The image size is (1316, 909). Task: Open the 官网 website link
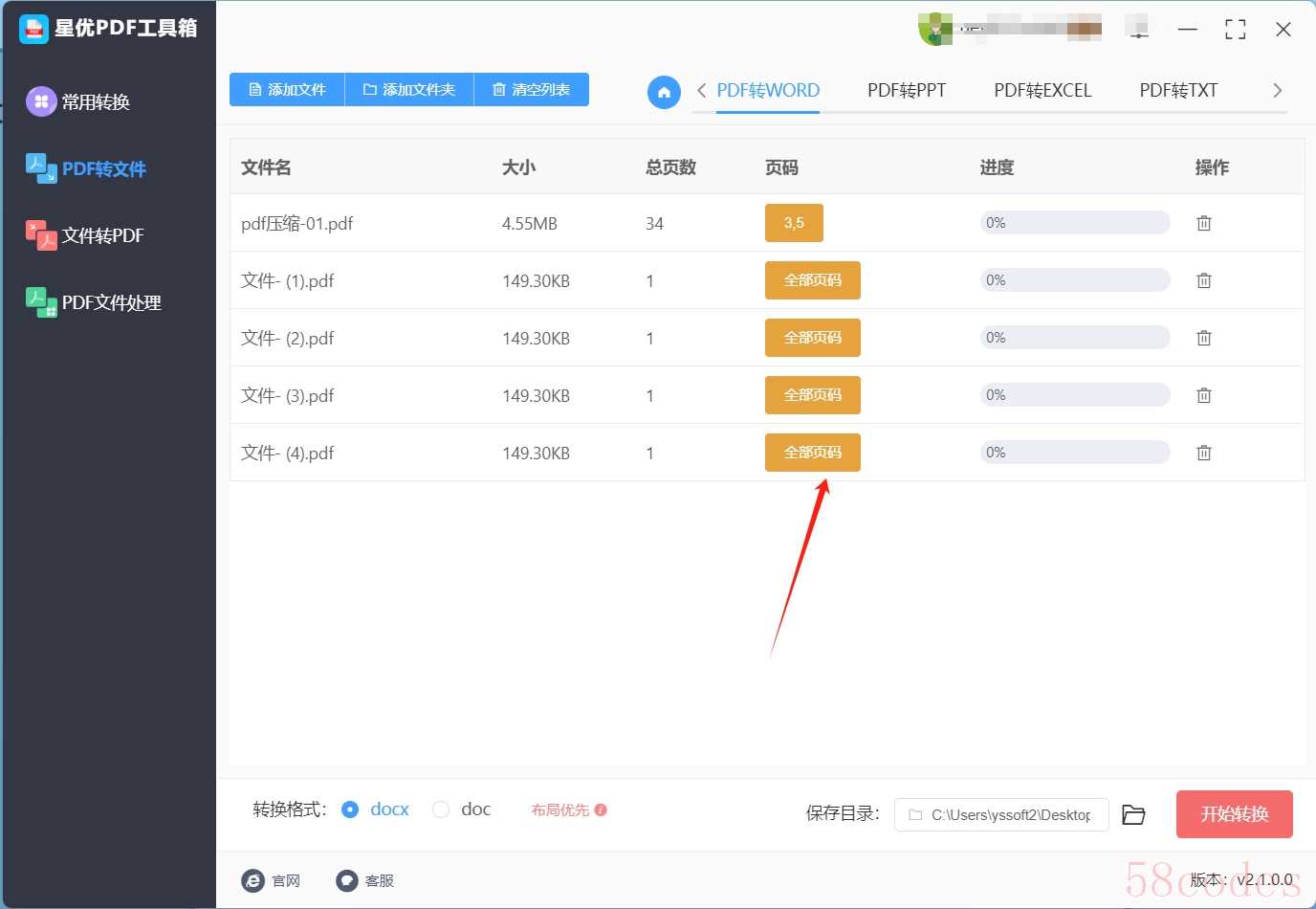[272, 880]
